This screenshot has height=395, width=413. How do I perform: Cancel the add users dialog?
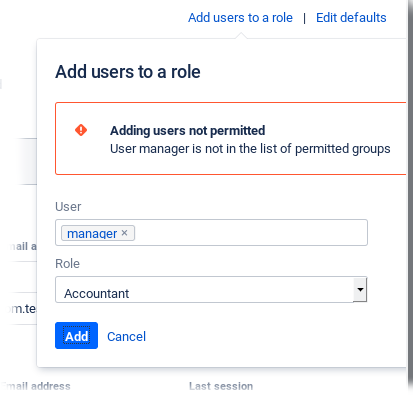pyautogui.click(x=126, y=336)
